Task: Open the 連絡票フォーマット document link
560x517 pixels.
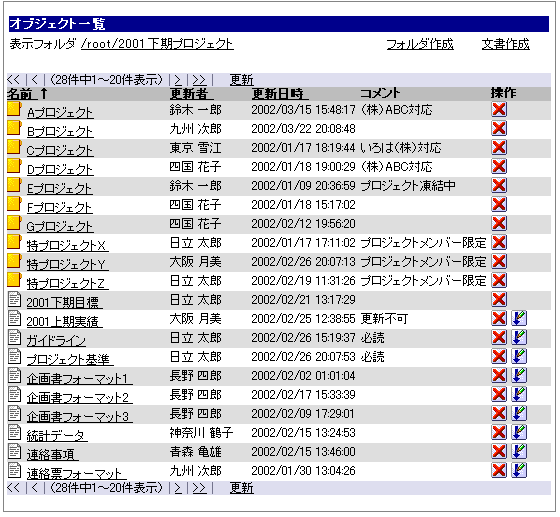Action: 76,474
